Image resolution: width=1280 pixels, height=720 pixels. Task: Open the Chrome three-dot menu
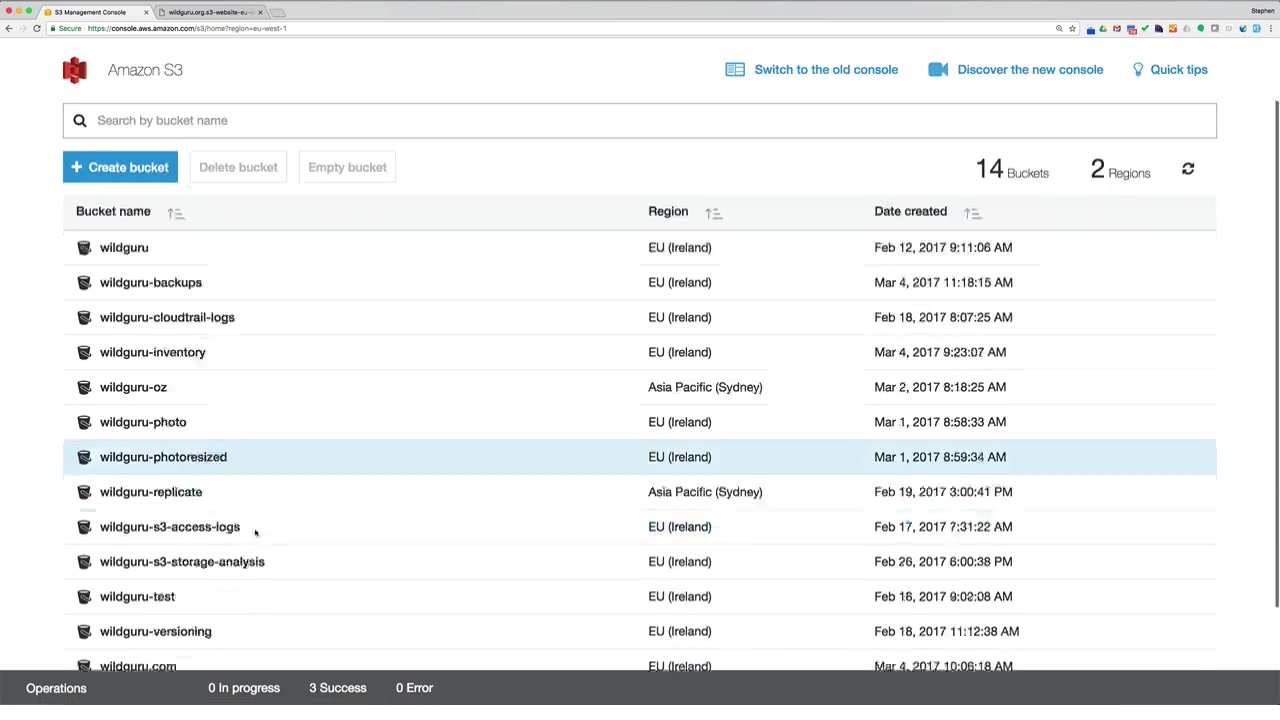1270,29
